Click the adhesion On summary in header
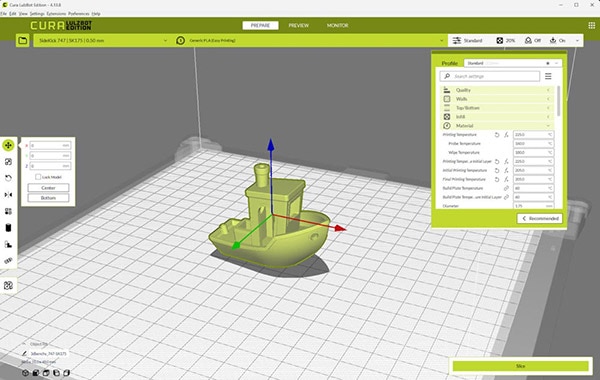This screenshot has width=600, height=380. (558, 40)
